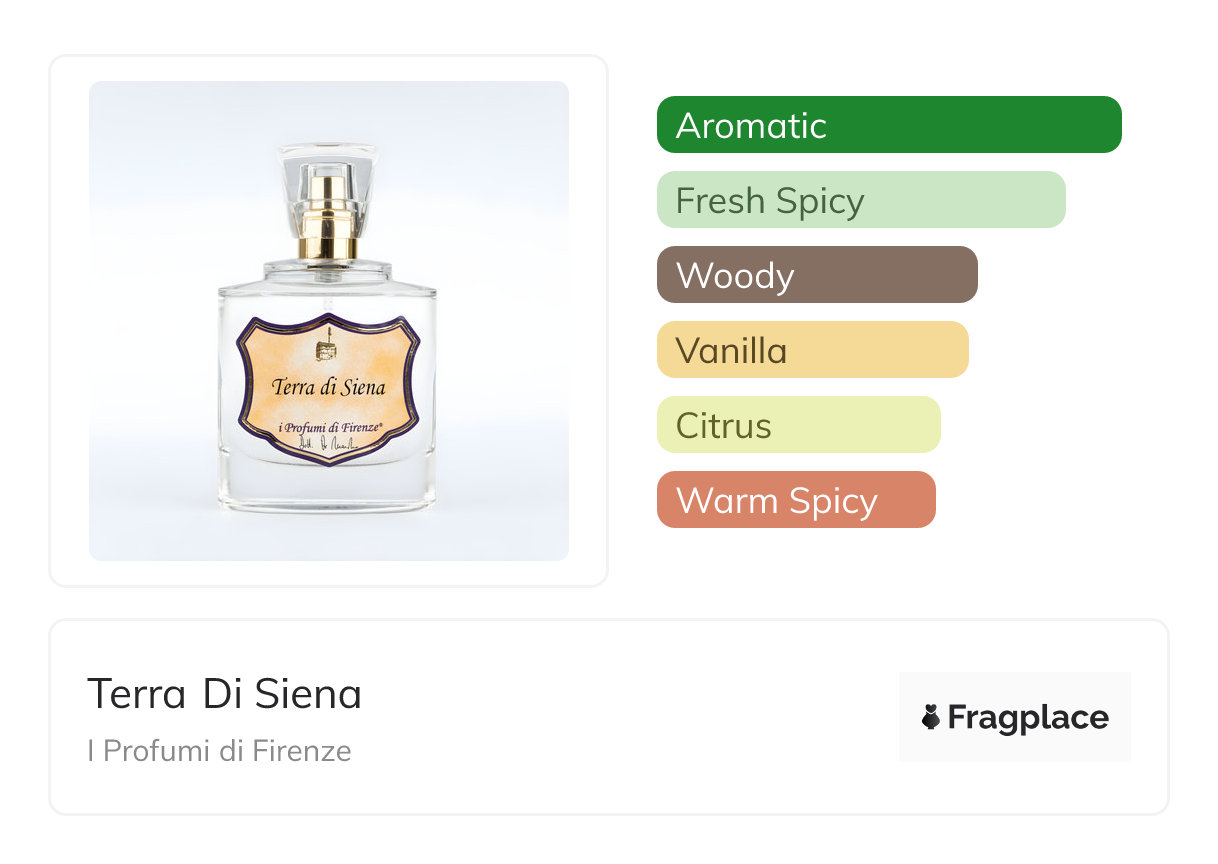This screenshot has width=1218, height=864.
Task: Select the Aromatic accord bar
Action: [888, 125]
